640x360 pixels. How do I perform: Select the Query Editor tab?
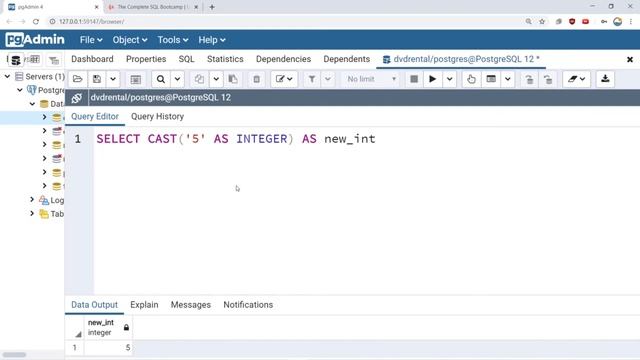(x=95, y=117)
